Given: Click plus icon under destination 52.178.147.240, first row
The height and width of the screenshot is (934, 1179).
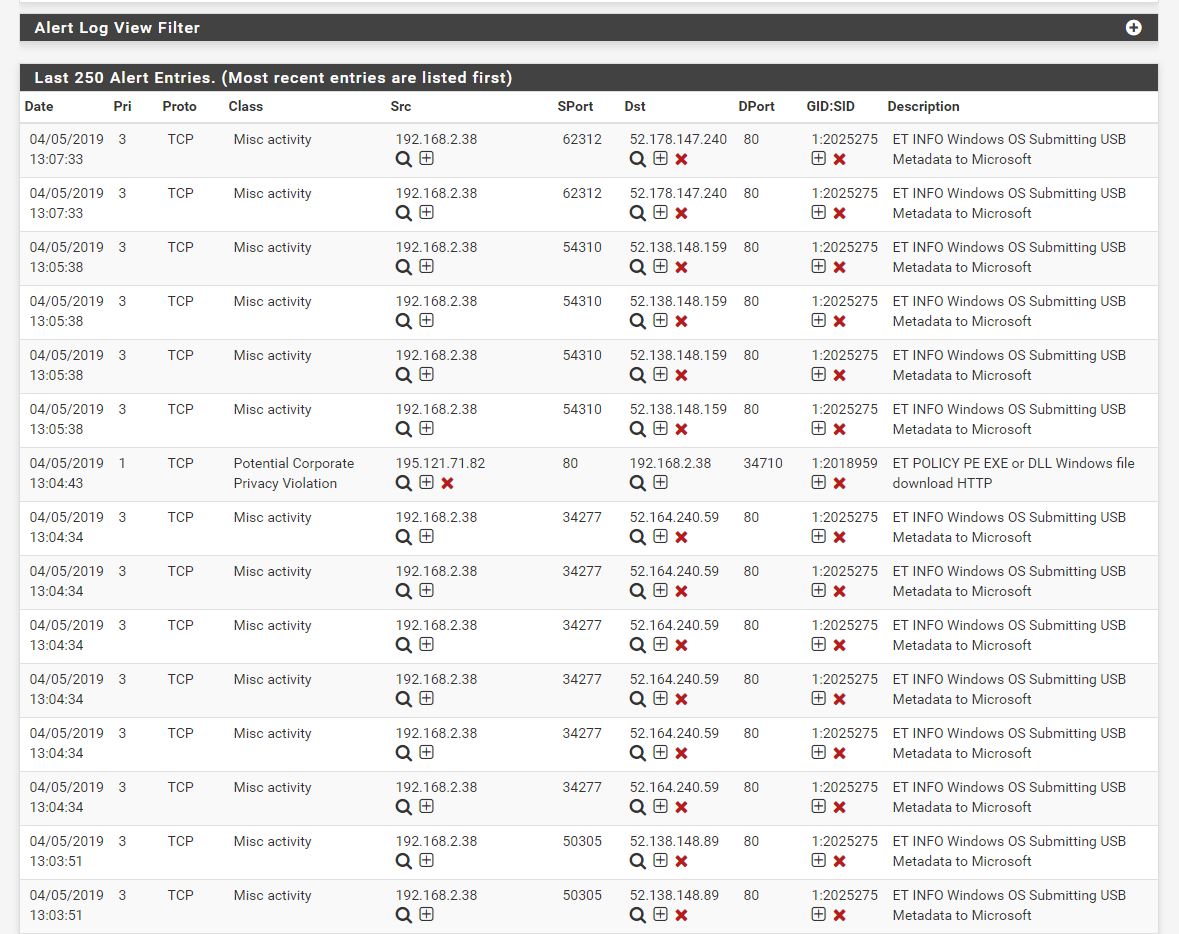Looking at the screenshot, I should (x=660, y=158).
